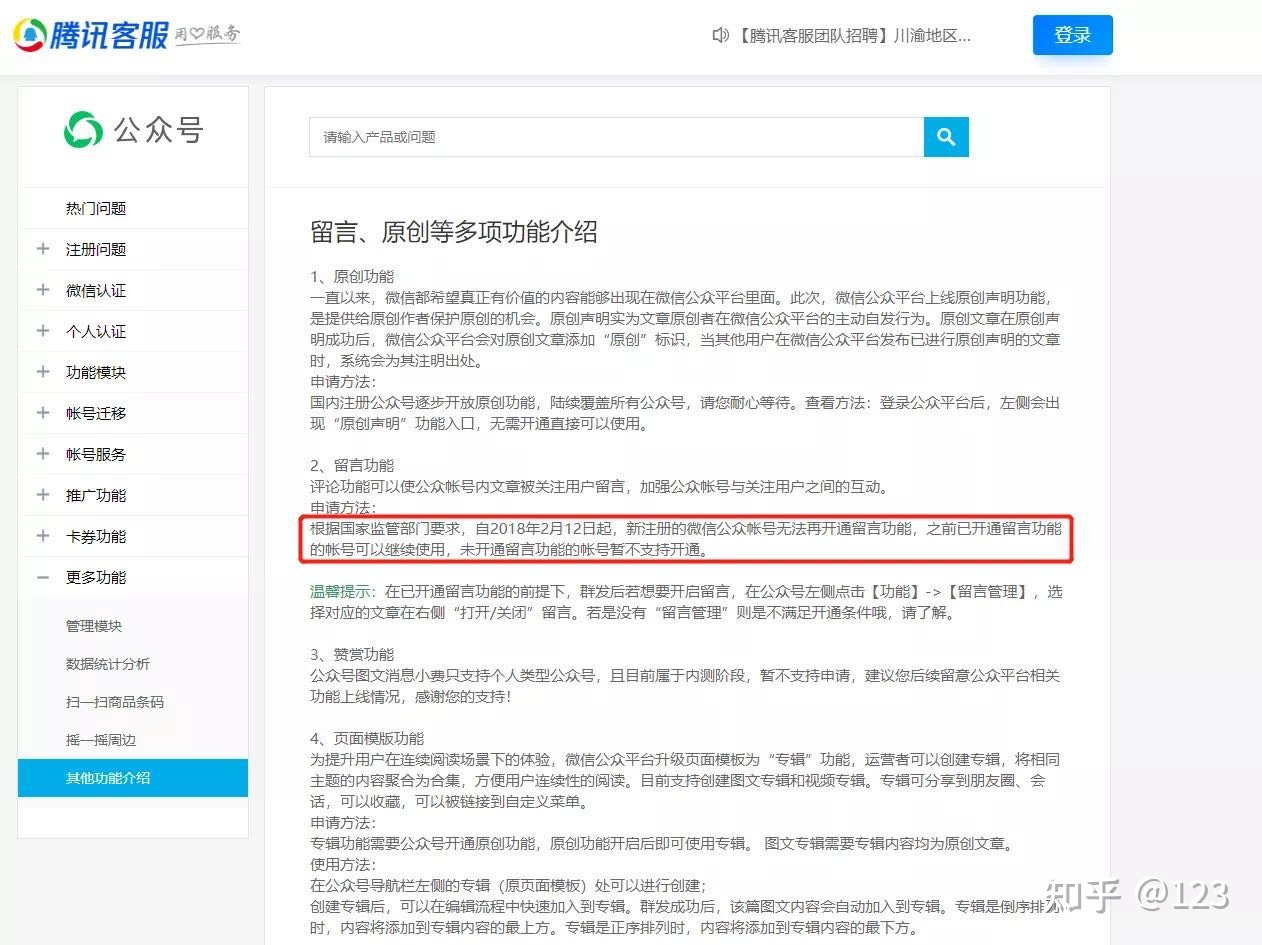Click the 登录 button

[x=1072, y=34]
